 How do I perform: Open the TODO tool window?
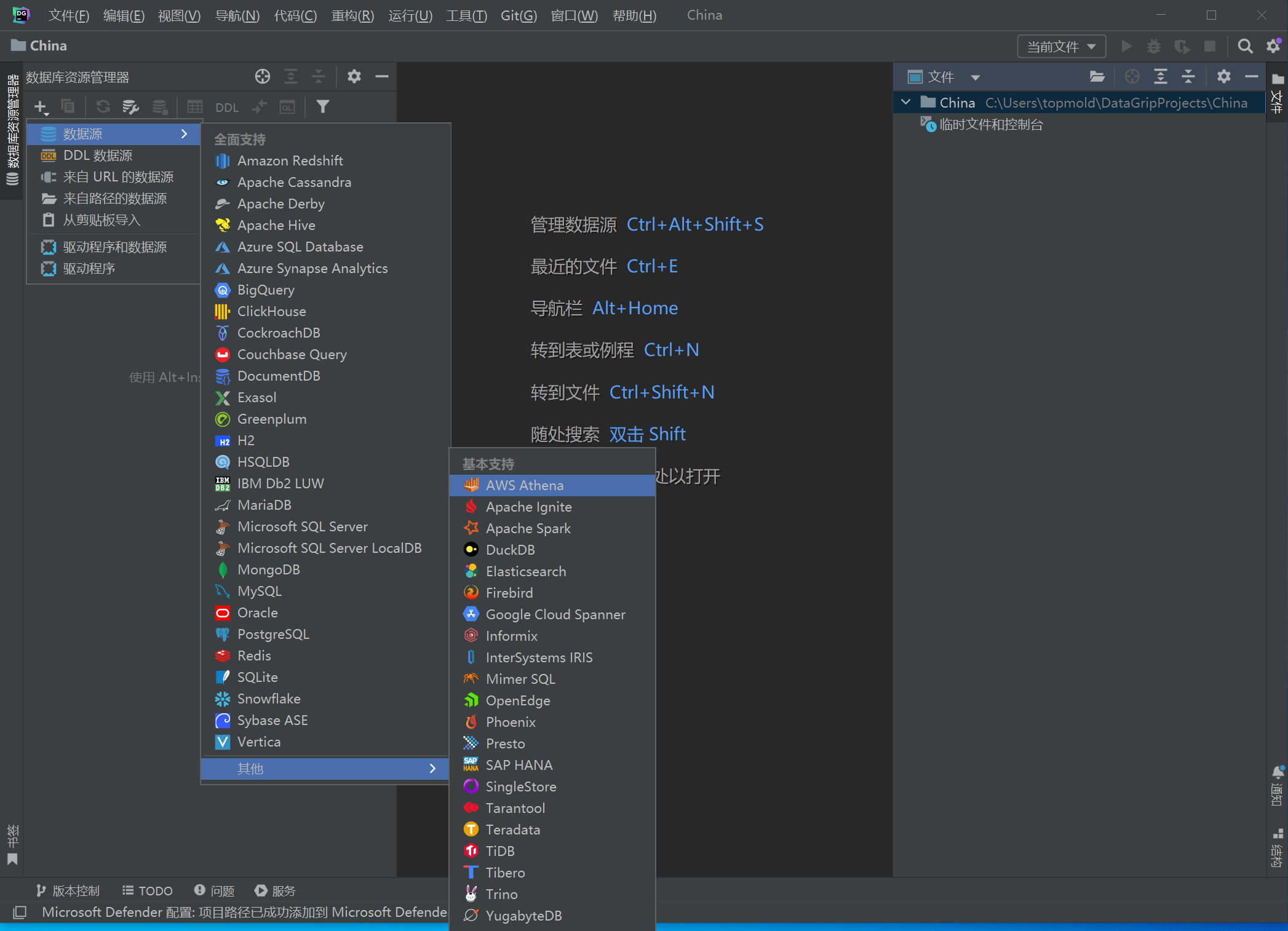[148, 891]
